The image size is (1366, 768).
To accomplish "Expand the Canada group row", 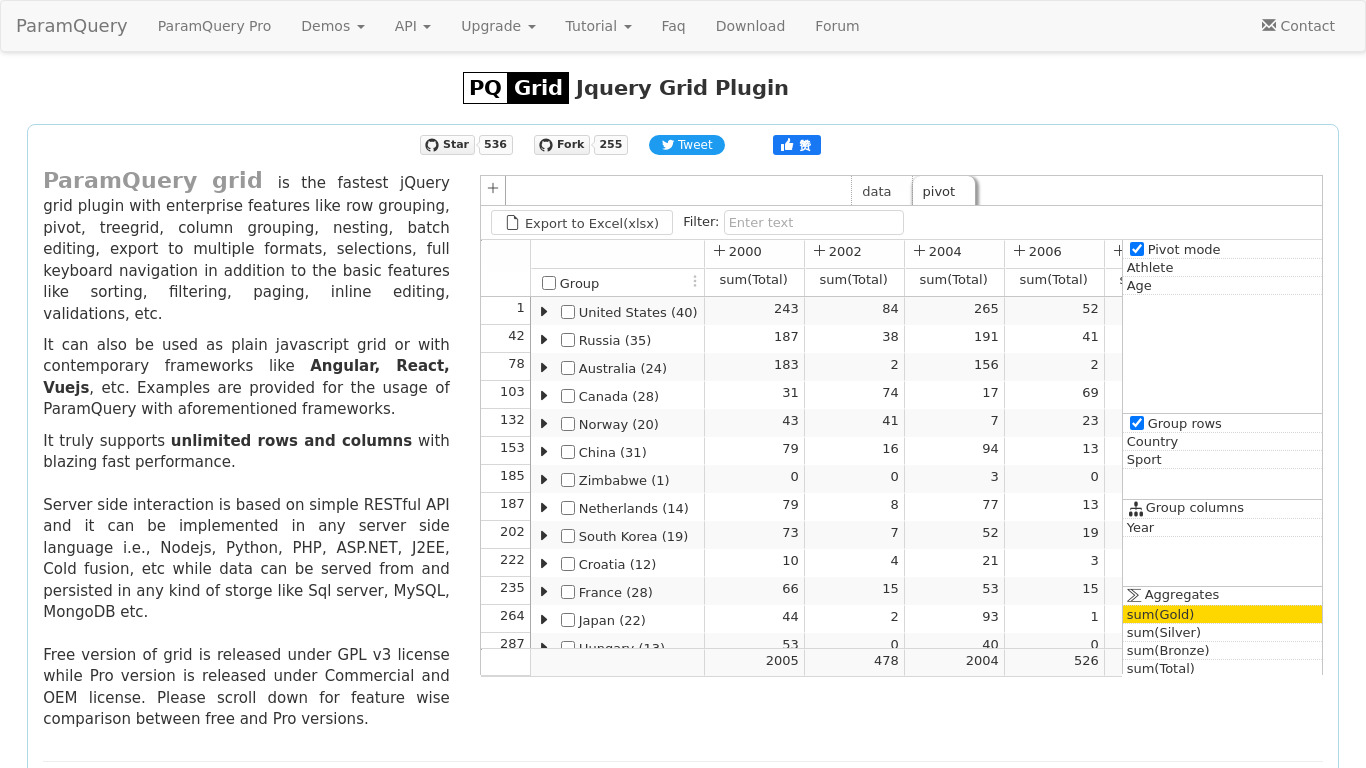I will [544, 396].
